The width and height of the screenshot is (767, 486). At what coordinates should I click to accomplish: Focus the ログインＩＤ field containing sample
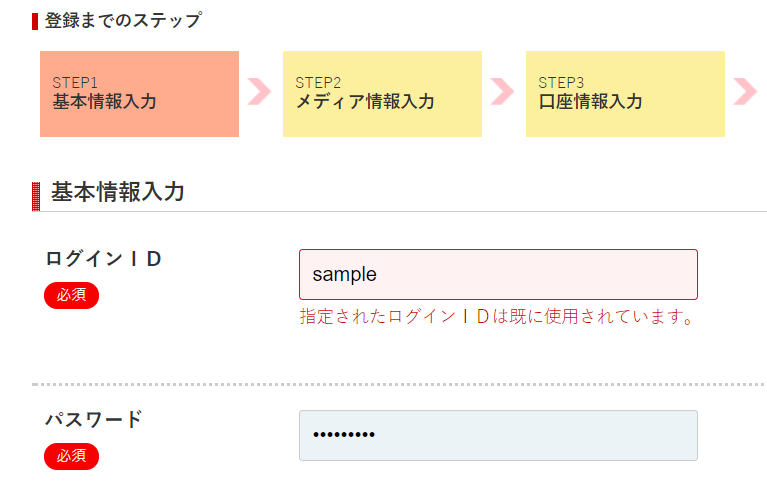click(498, 274)
